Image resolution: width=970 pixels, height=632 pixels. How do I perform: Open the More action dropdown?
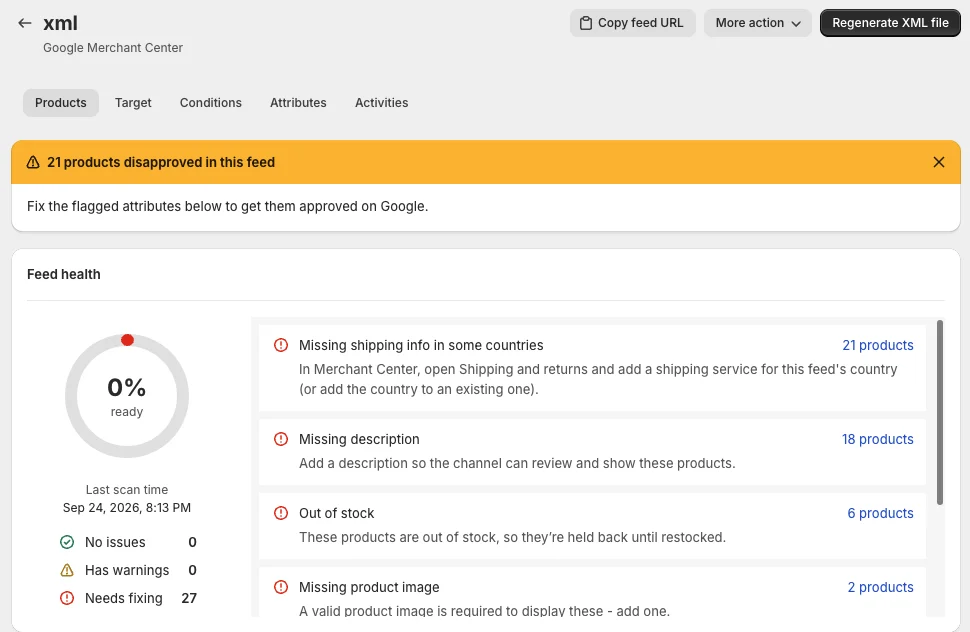757,23
